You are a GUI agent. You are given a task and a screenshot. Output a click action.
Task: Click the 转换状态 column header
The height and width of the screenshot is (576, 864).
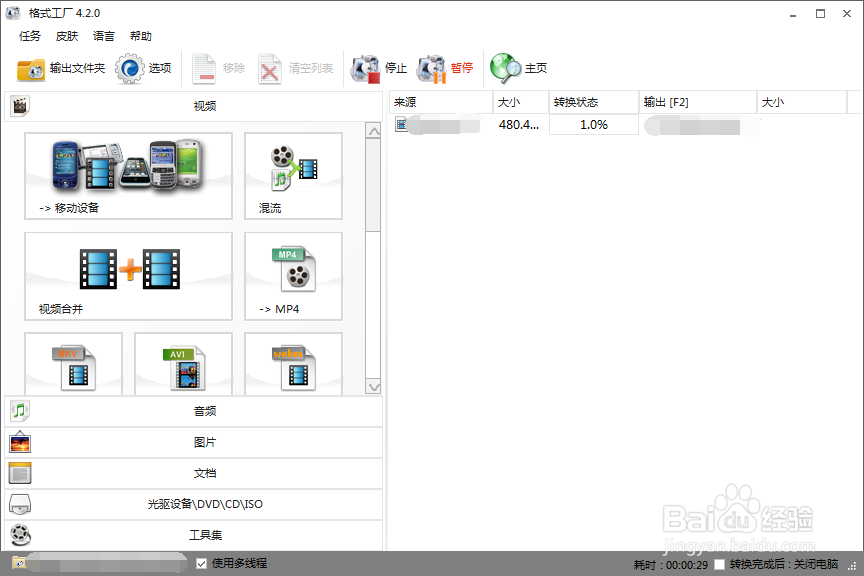(x=594, y=102)
